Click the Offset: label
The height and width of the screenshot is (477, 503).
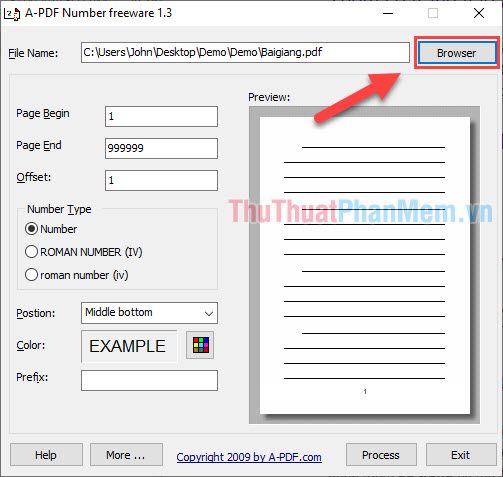click(x=34, y=177)
